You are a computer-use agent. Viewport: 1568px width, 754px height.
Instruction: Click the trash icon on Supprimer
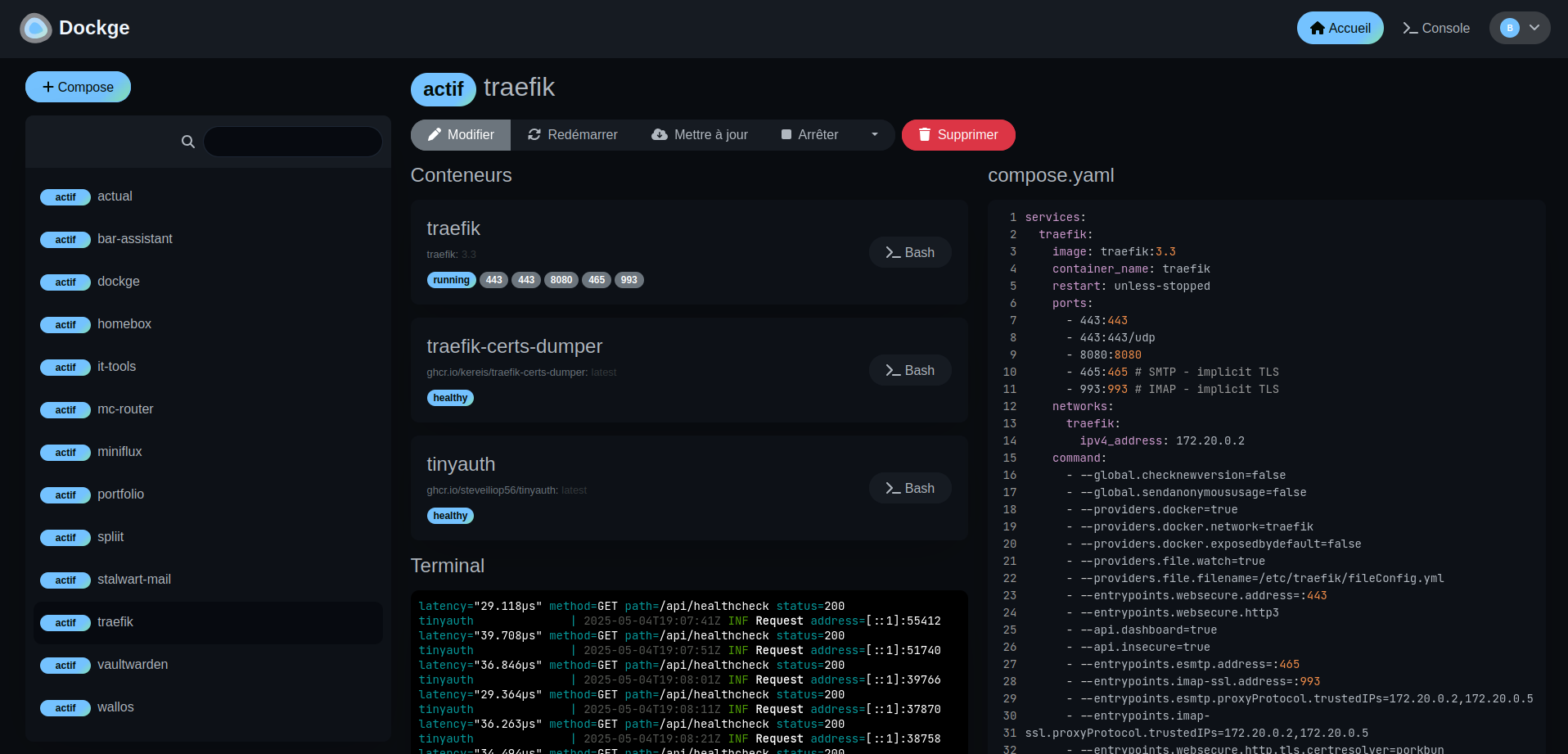[x=925, y=134]
